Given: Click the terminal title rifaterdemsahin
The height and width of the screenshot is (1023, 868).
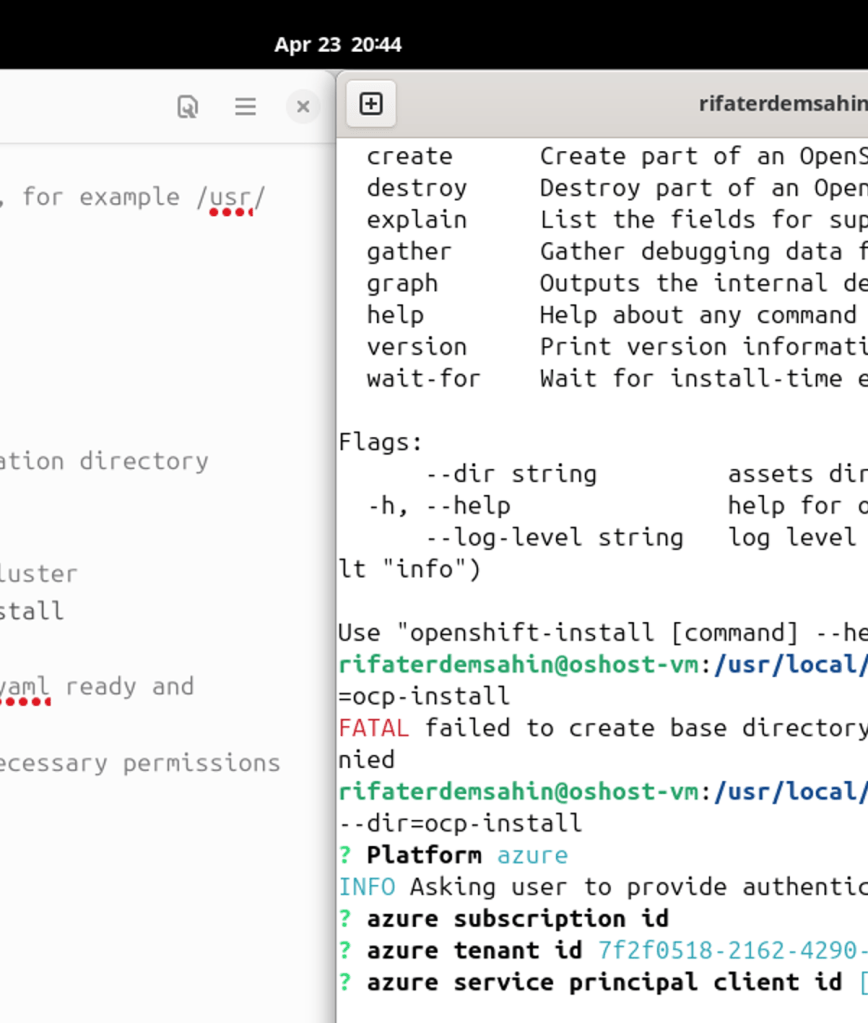Looking at the screenshot, I should pos(783,104).
